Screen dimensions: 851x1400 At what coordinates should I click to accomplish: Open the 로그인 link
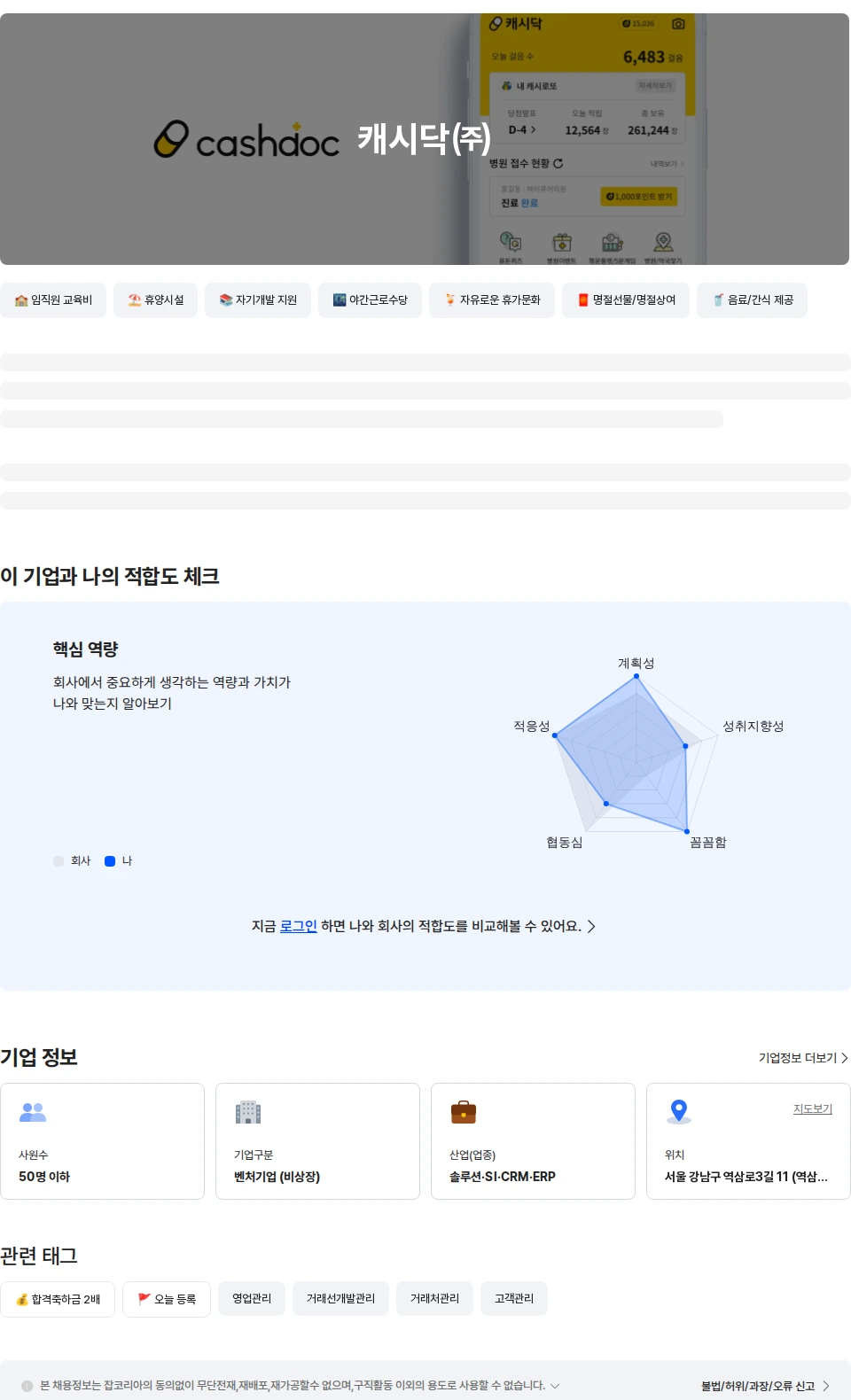pyautogui.click(x=298, y=926)
